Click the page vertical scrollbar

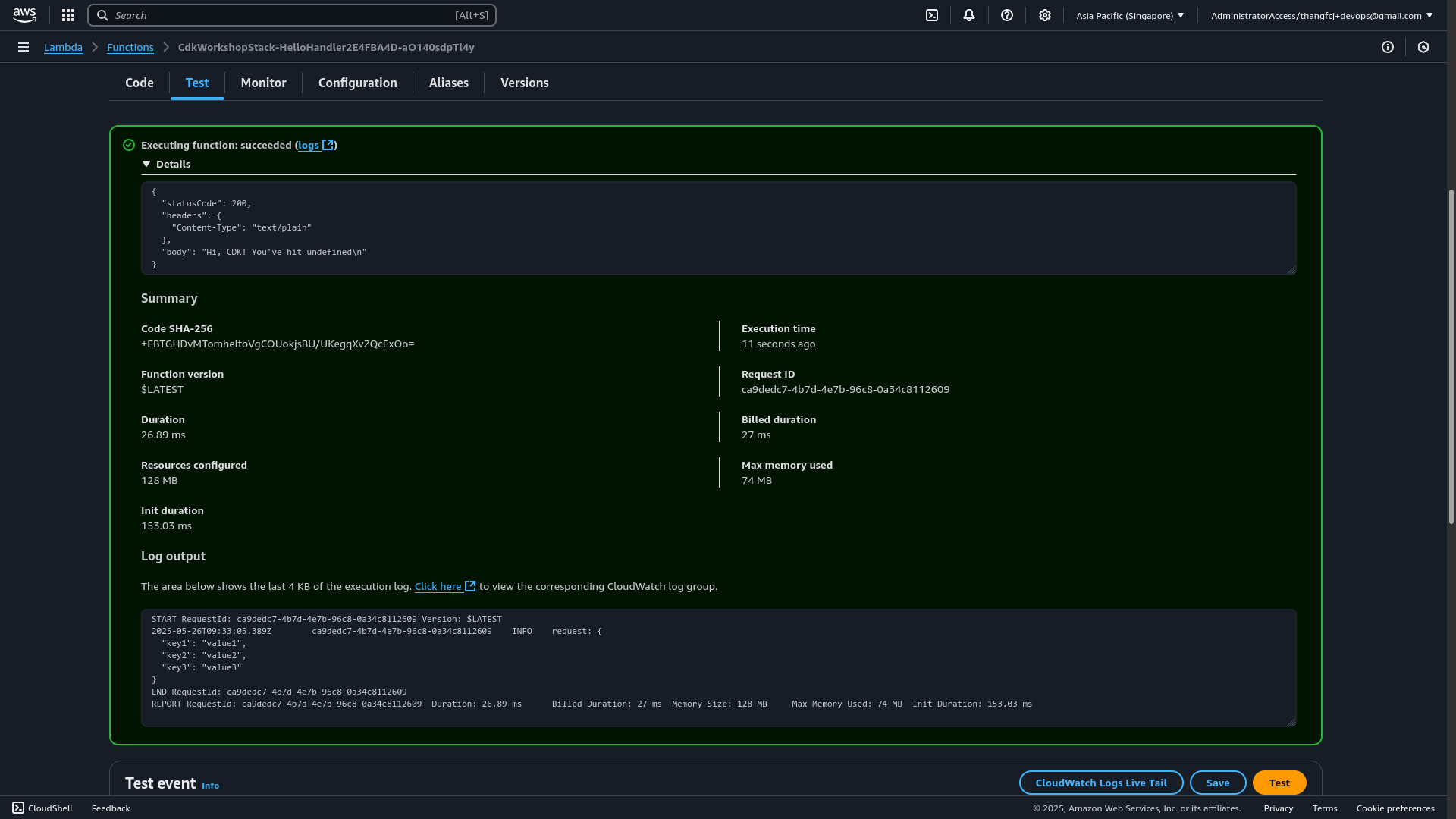pyautogui.click(x=1451, y=356)
